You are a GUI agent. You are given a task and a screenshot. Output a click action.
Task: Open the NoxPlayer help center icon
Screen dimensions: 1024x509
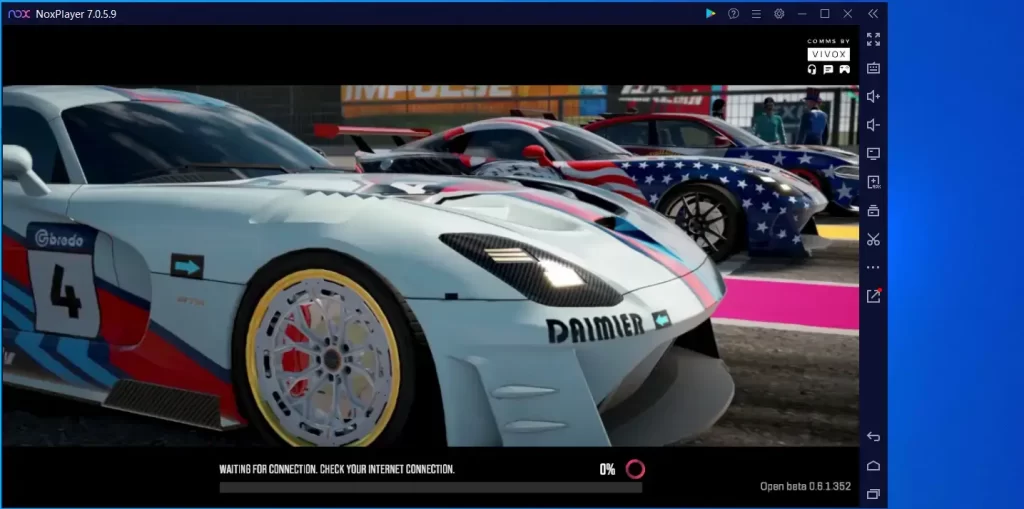(733, 14)
